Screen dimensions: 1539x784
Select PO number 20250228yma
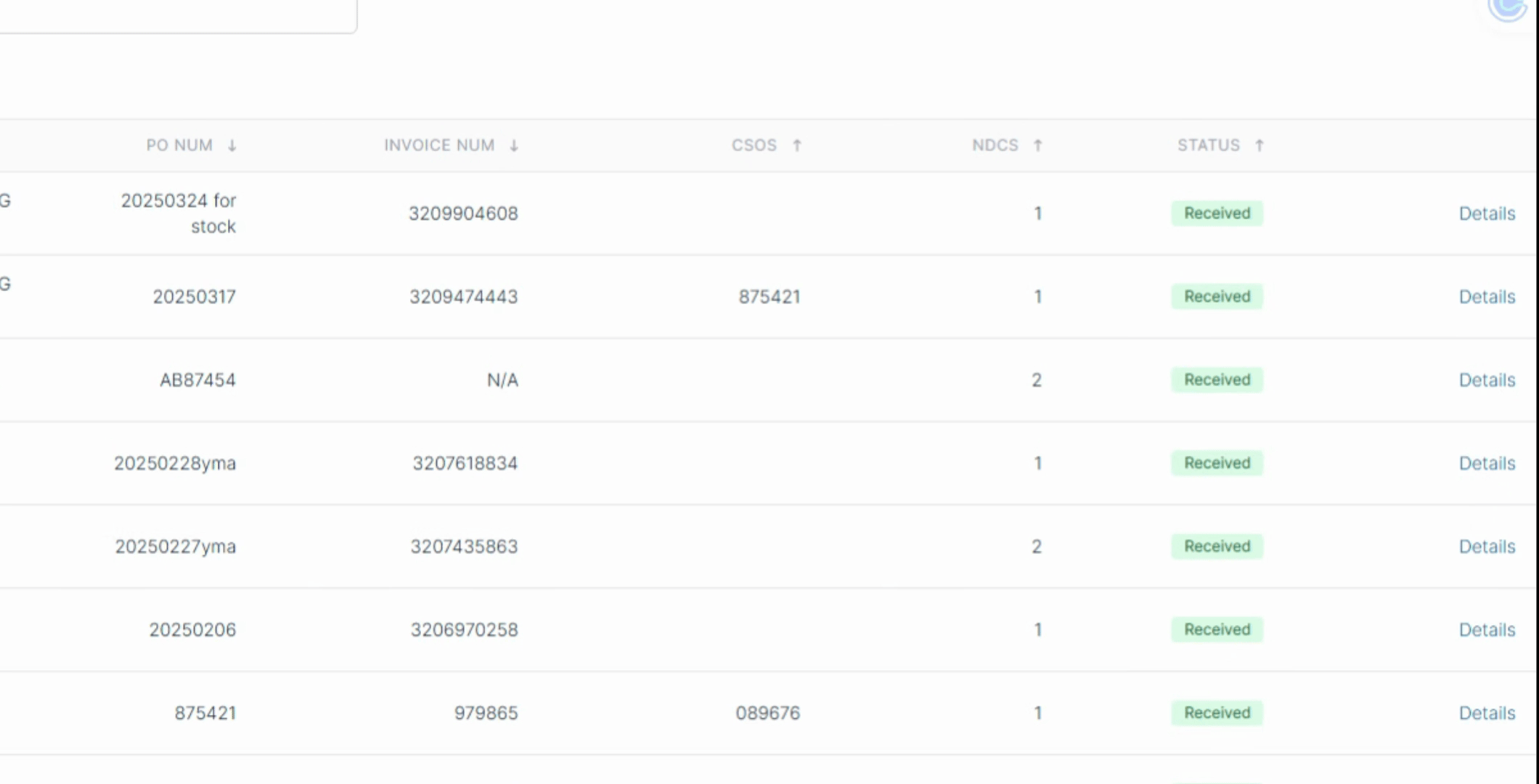coord(175,463)
